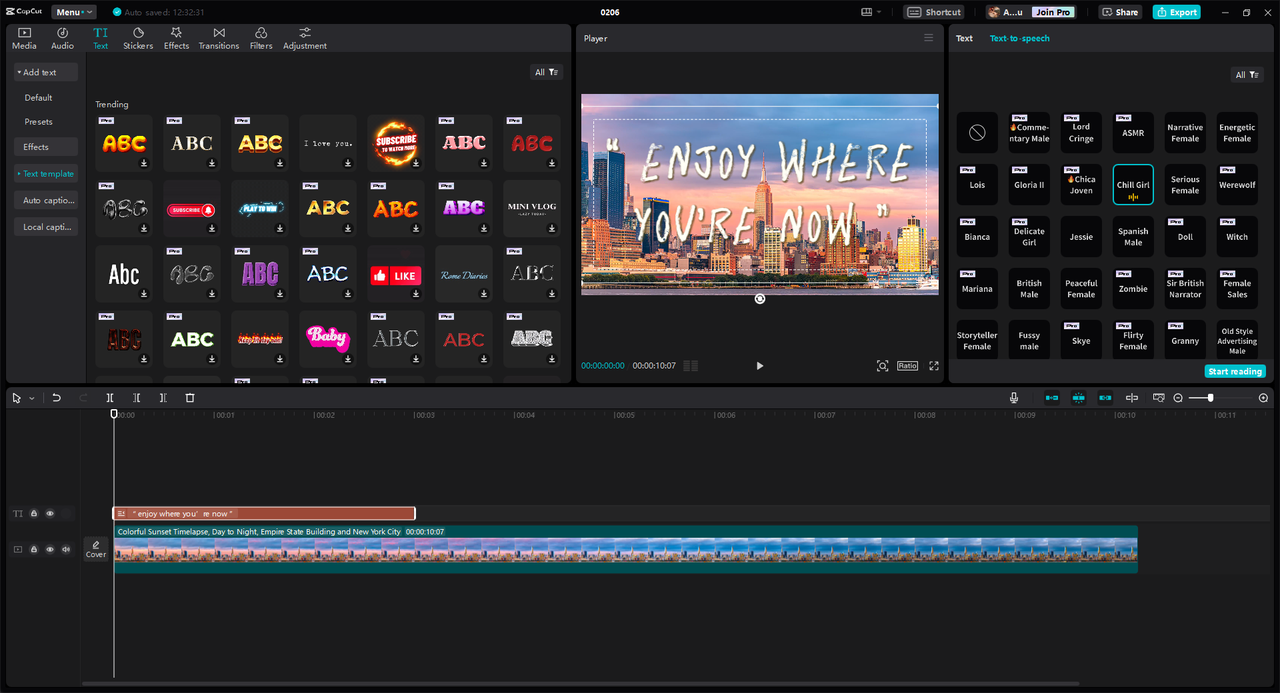1280x693 pixels.
Task: Click the Share button
Action: 1120,12
